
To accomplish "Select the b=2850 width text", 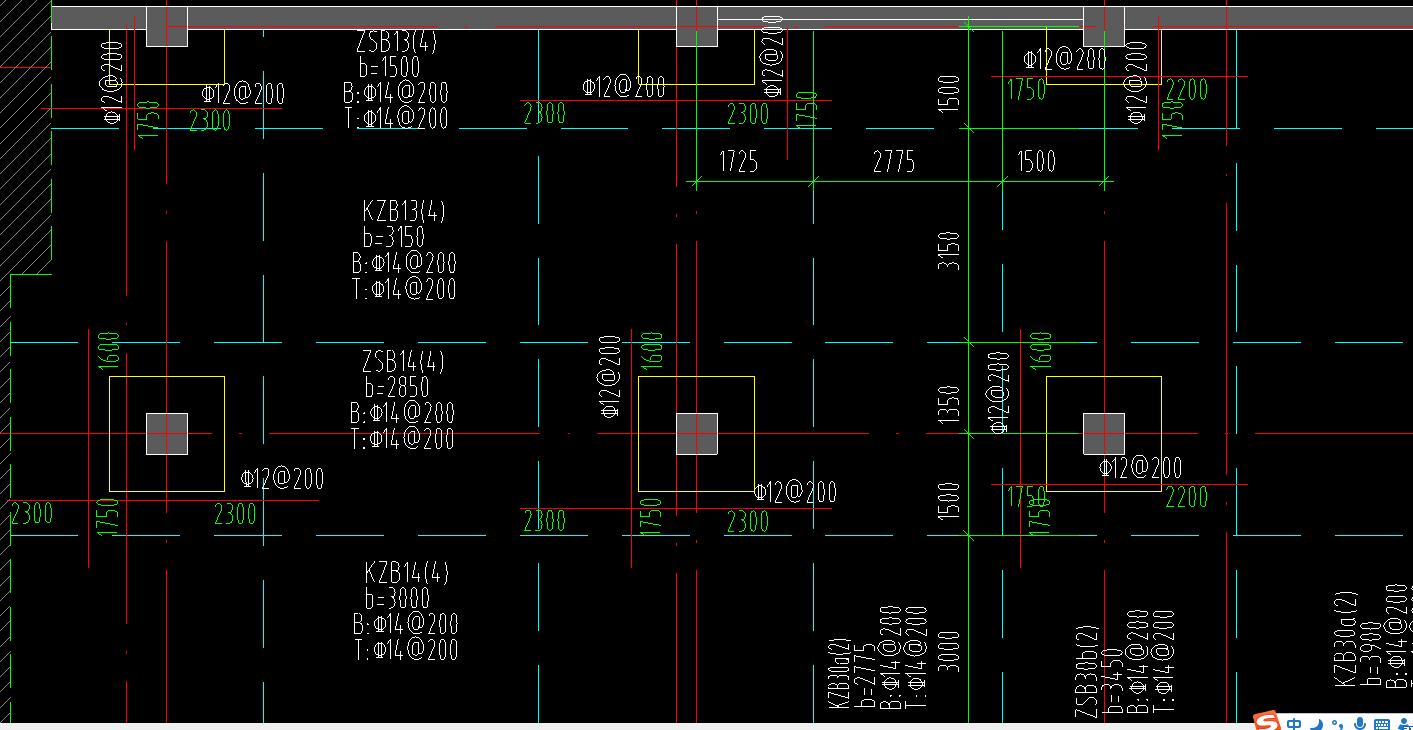I will click(x=397, y=388).
